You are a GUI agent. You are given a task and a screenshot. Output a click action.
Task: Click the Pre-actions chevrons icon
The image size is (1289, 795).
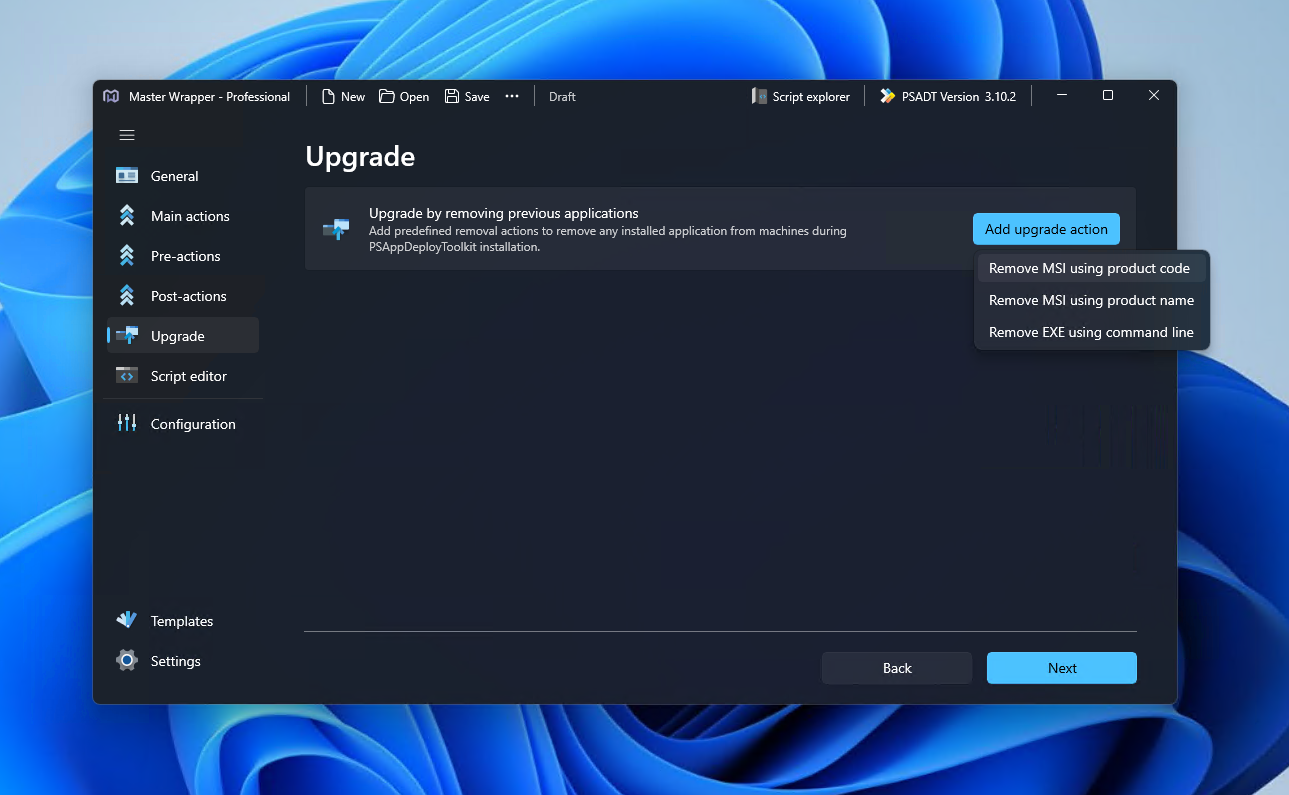tap(127, 255)
